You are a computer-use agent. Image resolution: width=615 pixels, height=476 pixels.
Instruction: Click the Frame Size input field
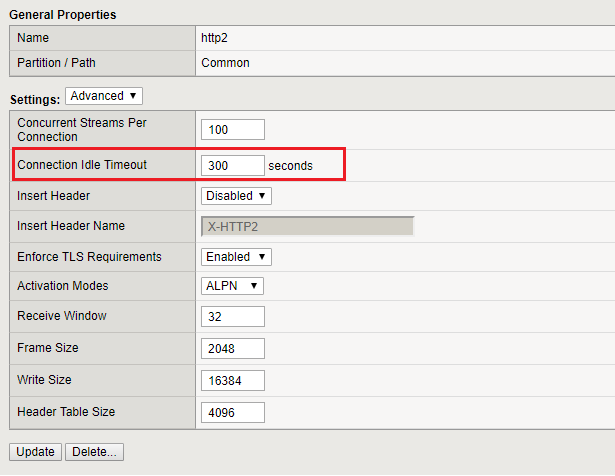click(x=232, y=348)
